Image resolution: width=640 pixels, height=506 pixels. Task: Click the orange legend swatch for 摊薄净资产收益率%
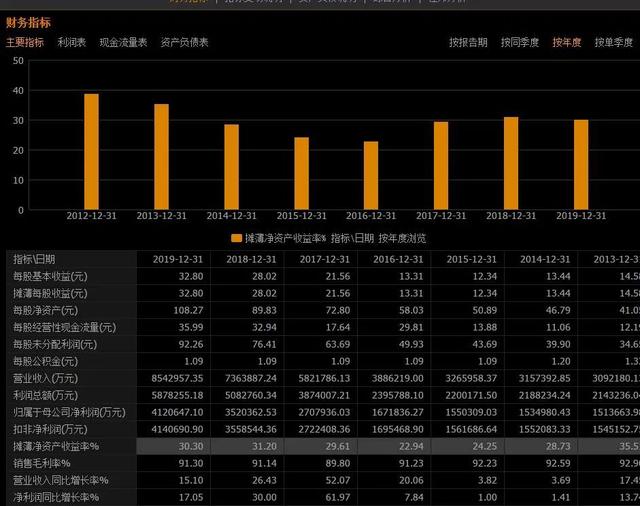point(236,238)
